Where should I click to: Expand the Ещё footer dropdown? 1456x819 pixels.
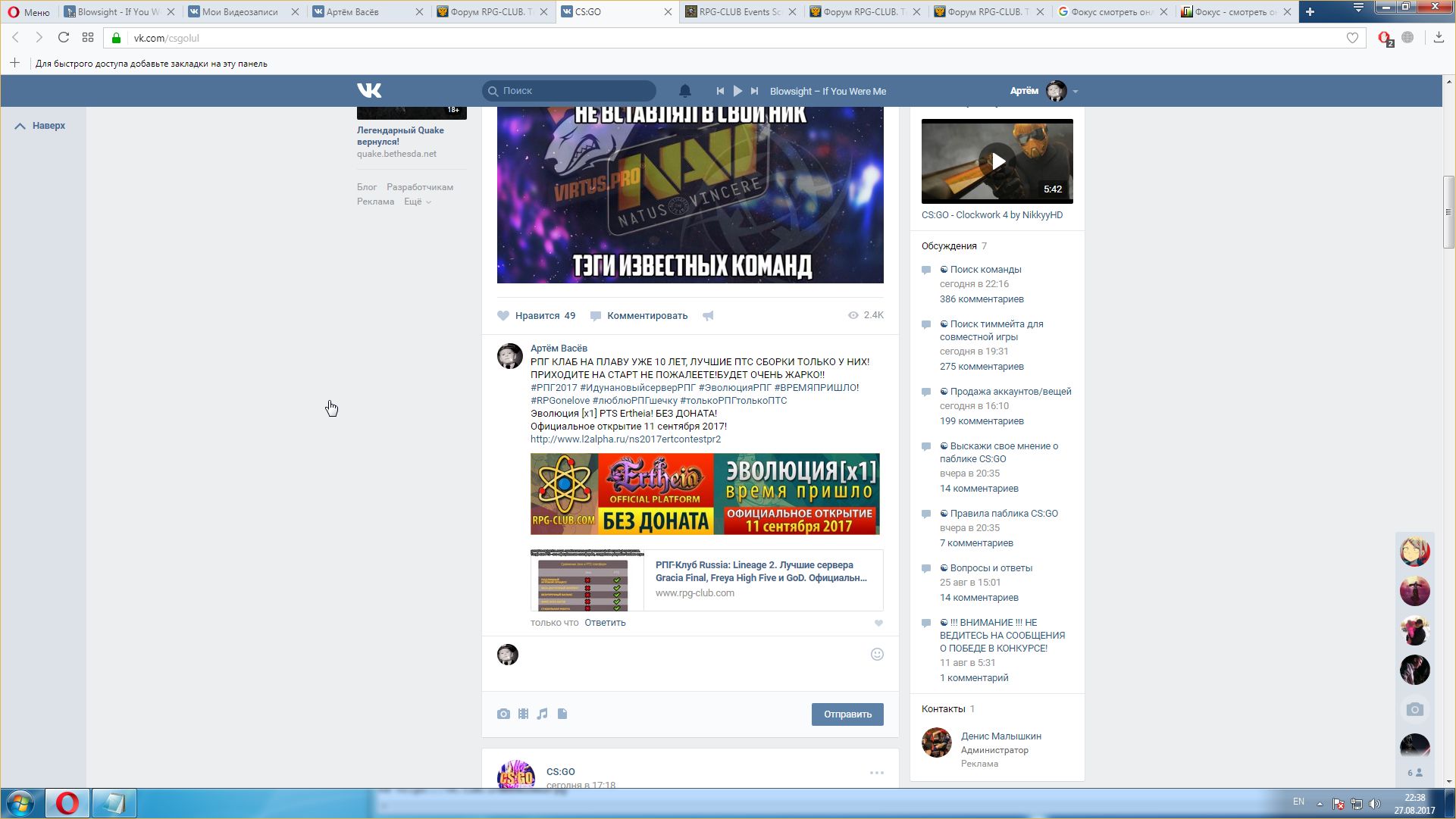[417, 202]
